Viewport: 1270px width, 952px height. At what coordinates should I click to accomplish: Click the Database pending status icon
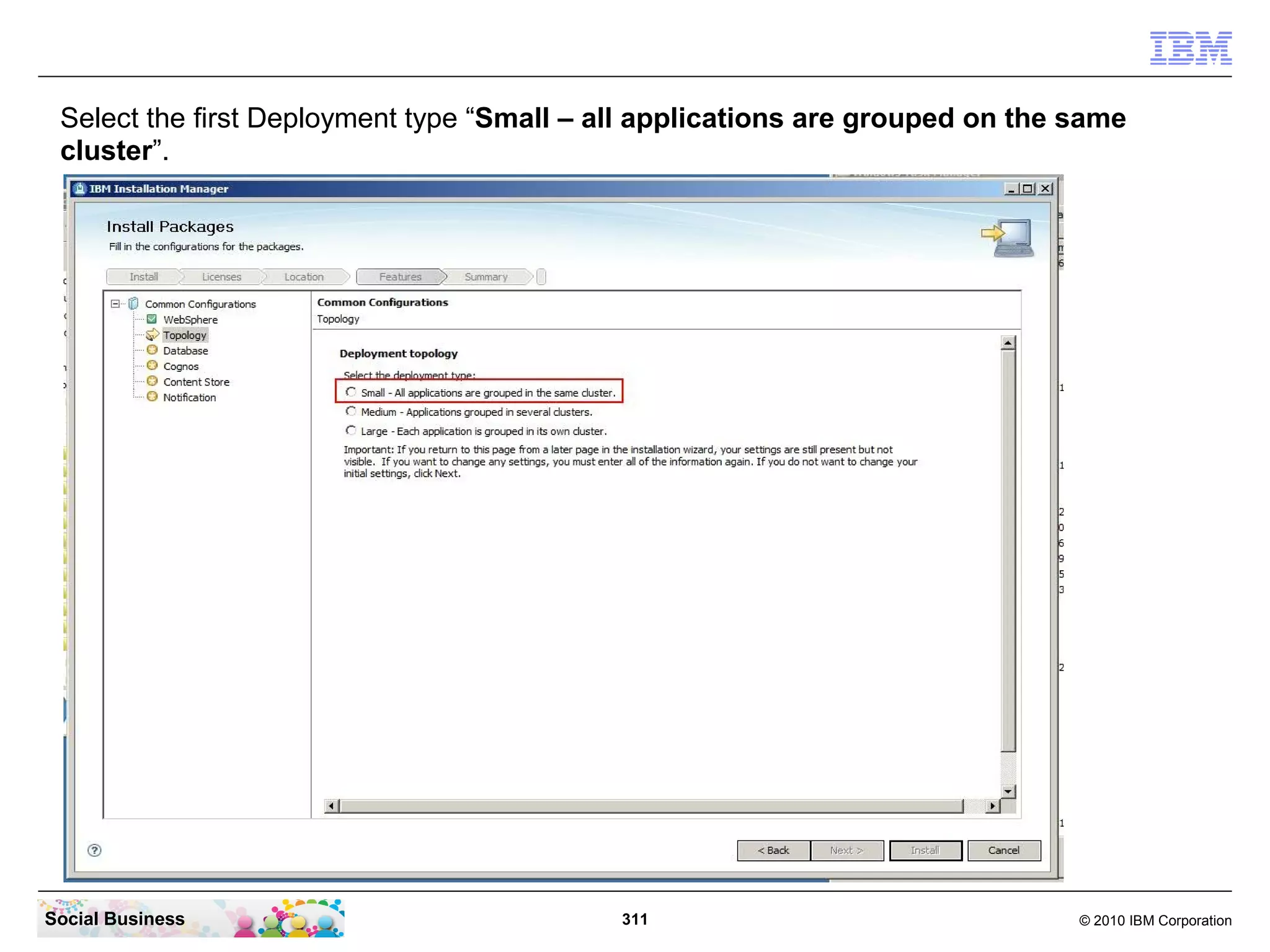click(152, 350)
